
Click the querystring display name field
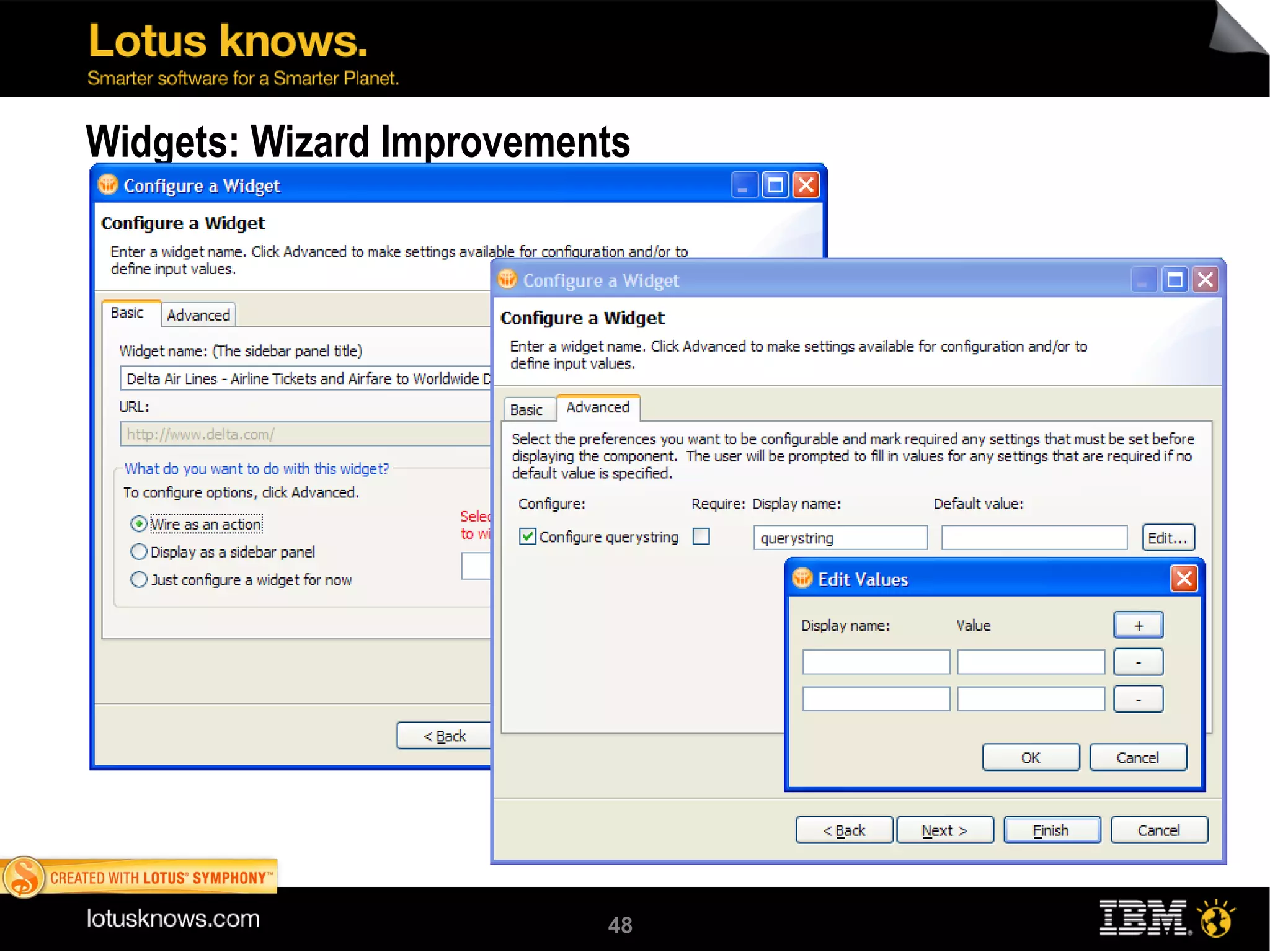pyautogui.click(x=840, y=538)
